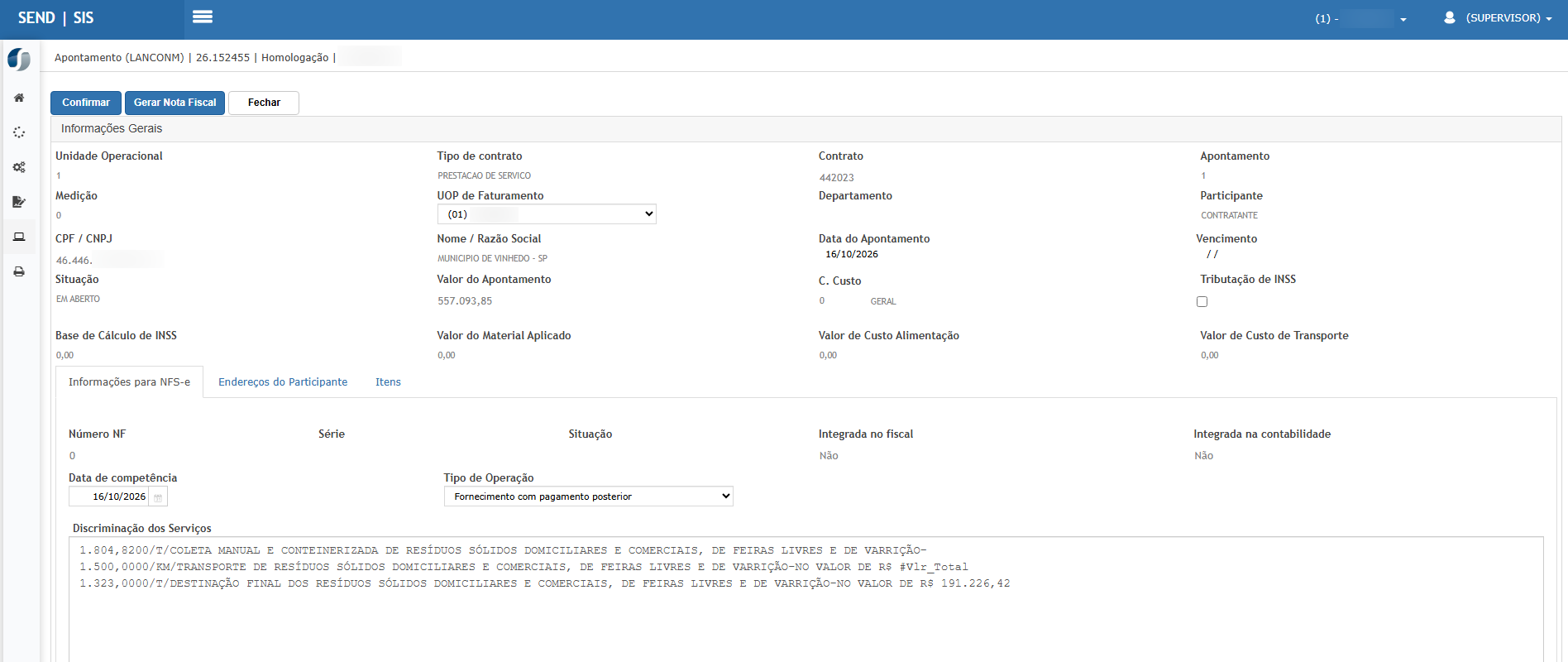This screenshot has width=1568, height=662.
Task: Focus the Data de competência date field
Action: click(109, 496)
